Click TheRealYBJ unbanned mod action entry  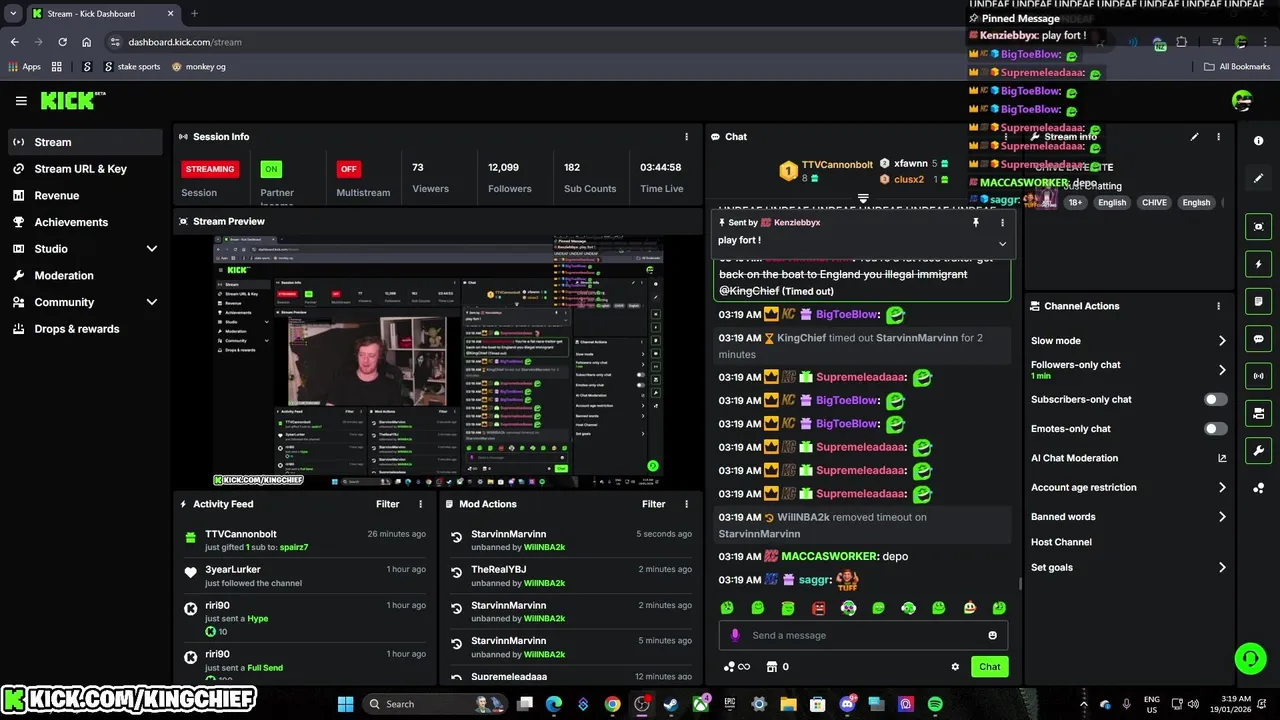coord(572,576)
